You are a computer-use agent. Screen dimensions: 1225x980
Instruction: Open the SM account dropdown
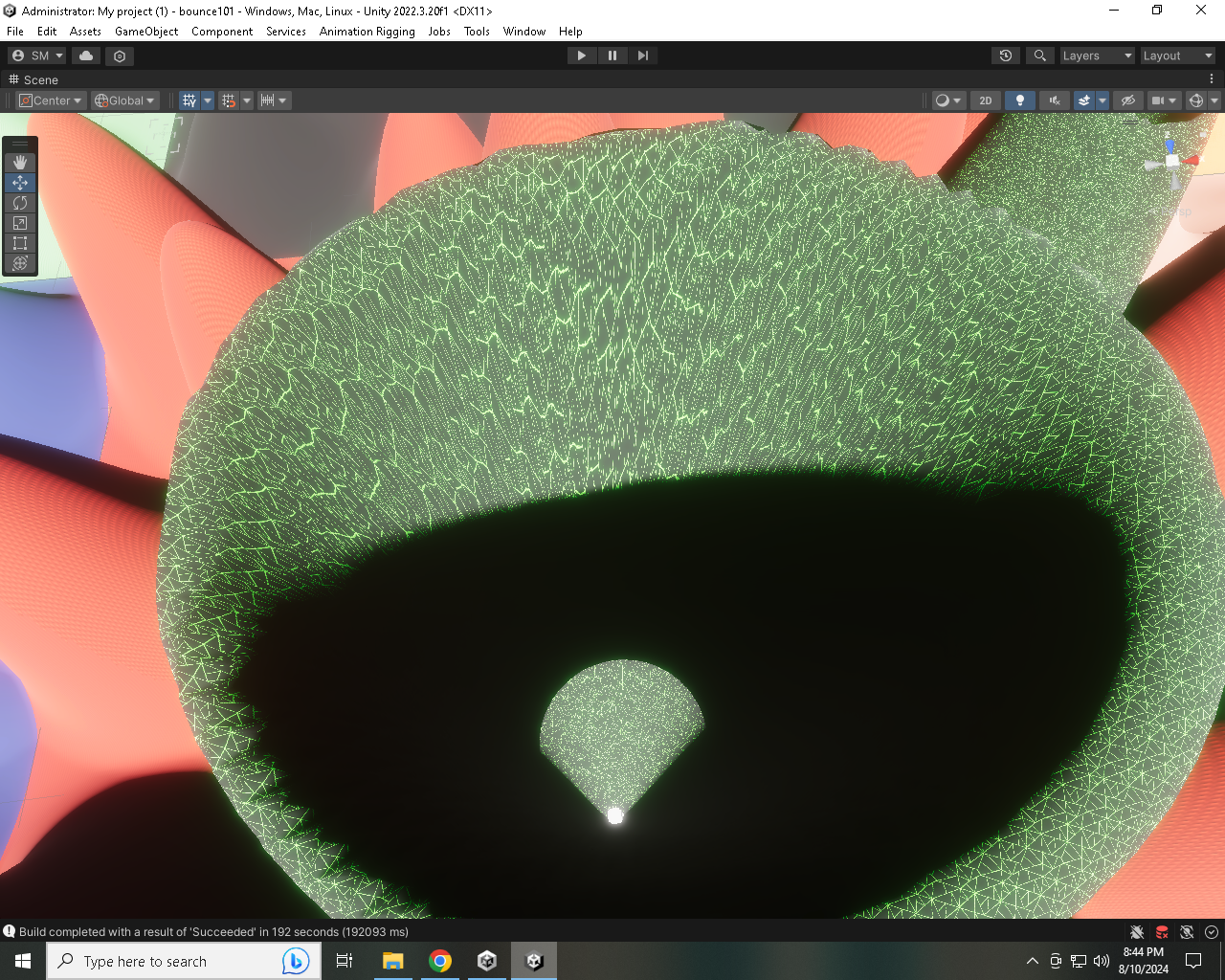pos(37,56)
